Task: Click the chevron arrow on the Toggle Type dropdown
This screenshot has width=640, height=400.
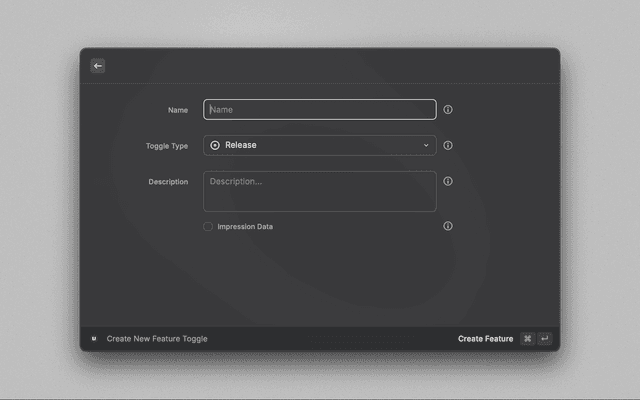Action: (425, 145)
